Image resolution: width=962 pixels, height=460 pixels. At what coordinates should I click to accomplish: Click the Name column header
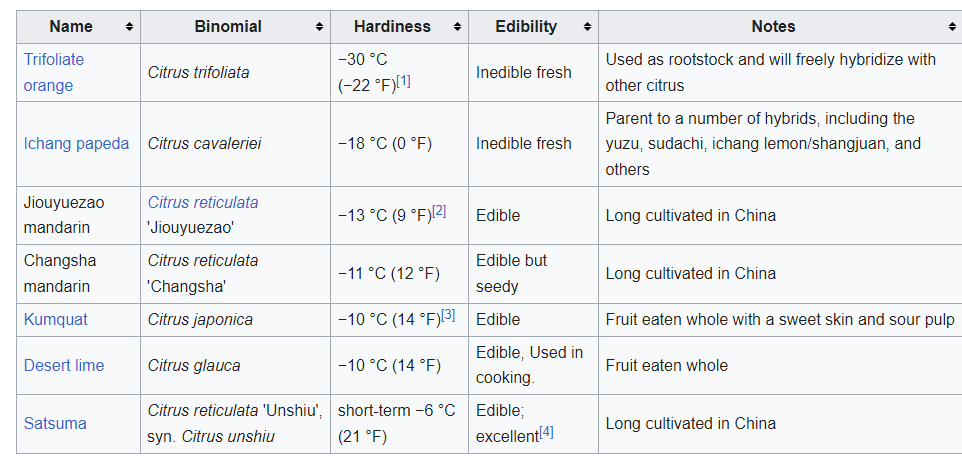pyautogui.click(x=70, y=27)
